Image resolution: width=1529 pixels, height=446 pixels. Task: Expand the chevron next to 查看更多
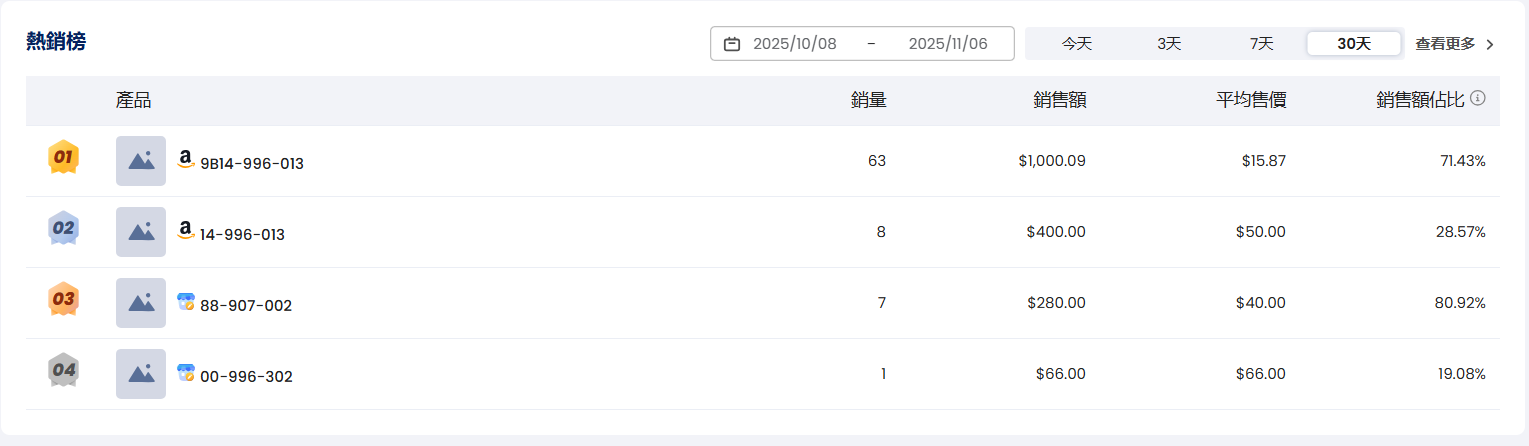coord(1490,44)
